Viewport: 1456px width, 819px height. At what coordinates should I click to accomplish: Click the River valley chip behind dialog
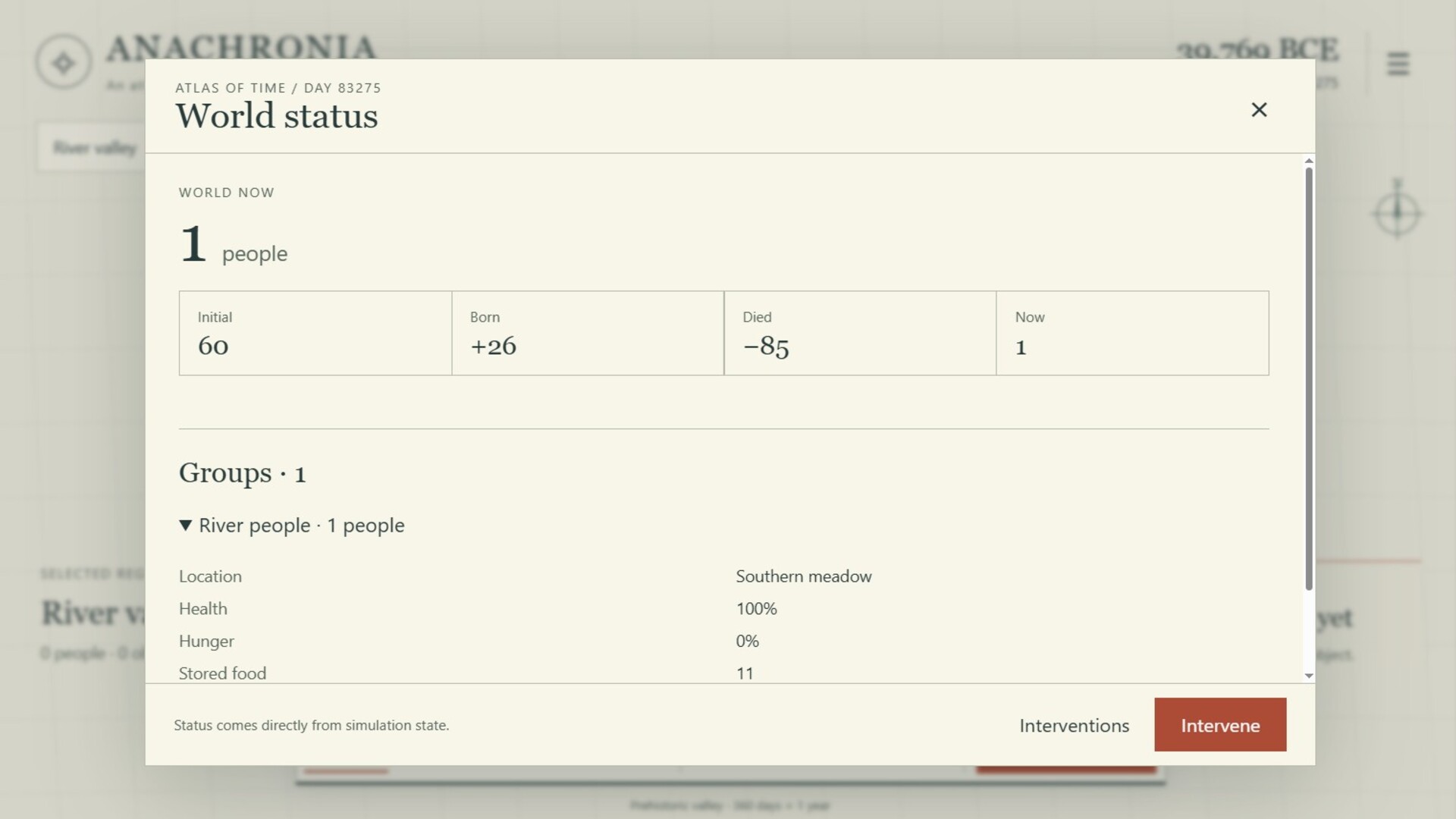[x=92, y=147]
